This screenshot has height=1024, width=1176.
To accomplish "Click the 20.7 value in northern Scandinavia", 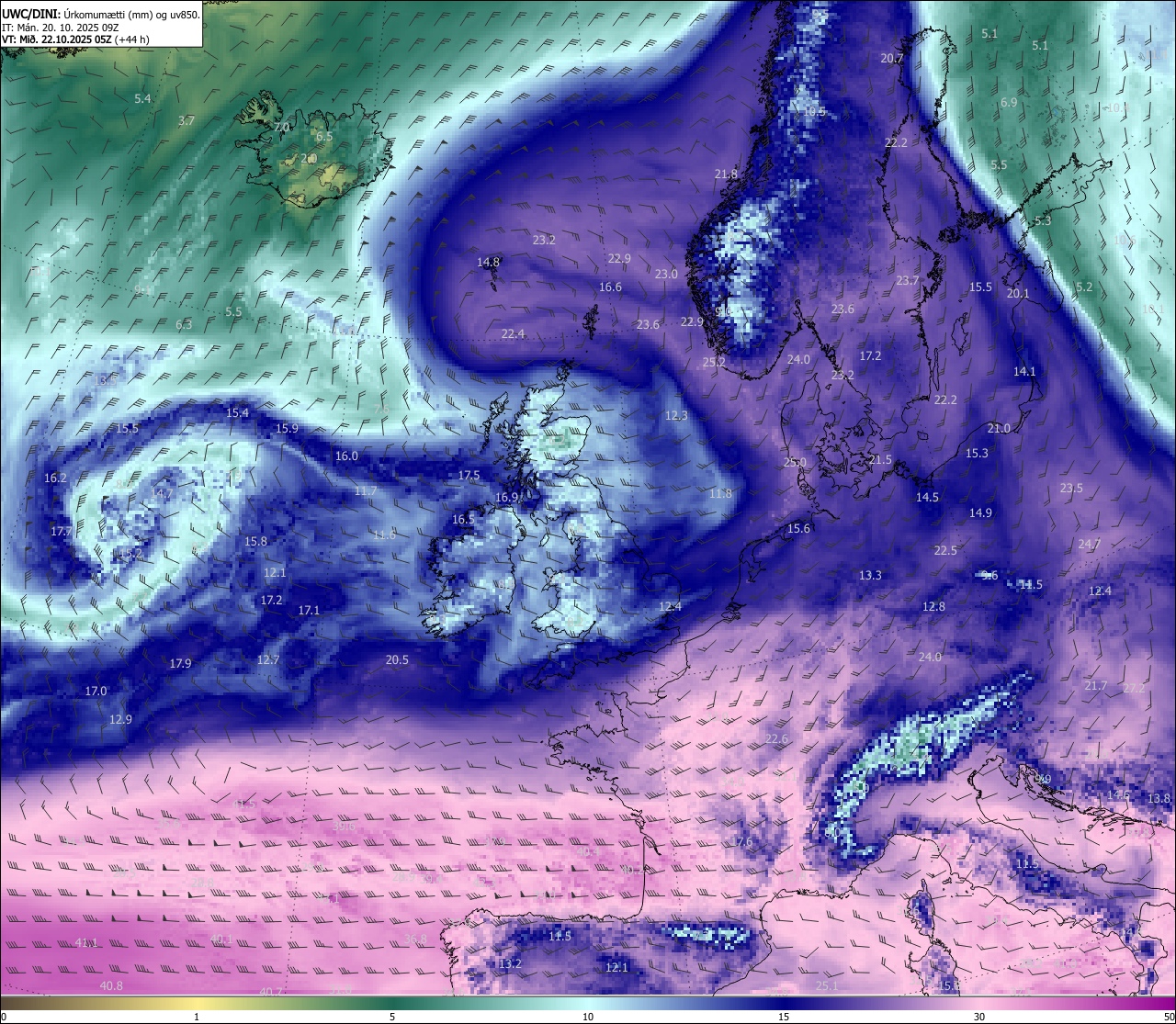I will click(x=892, y=58).
